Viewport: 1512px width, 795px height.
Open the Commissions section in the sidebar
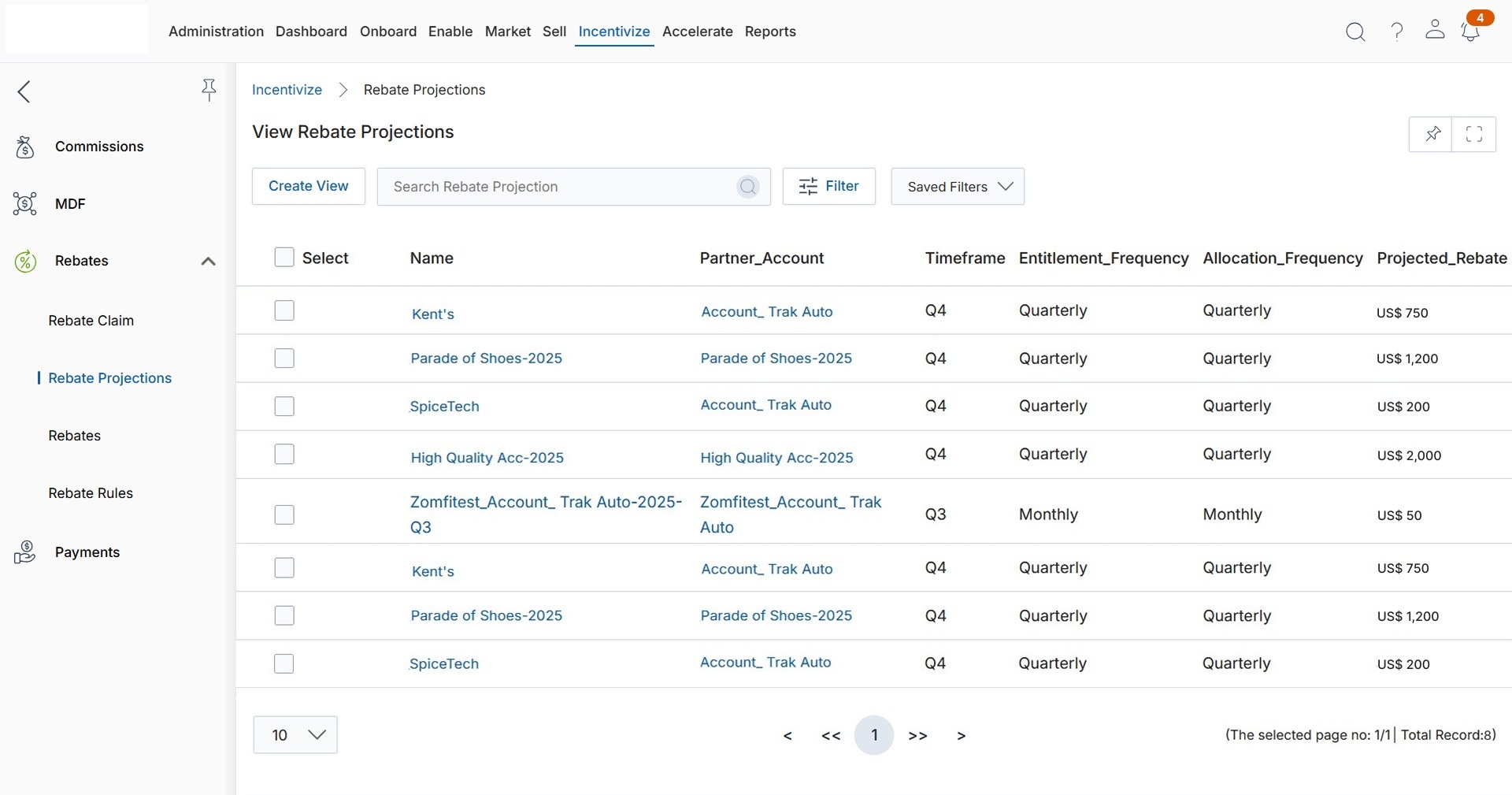point(99,147)
